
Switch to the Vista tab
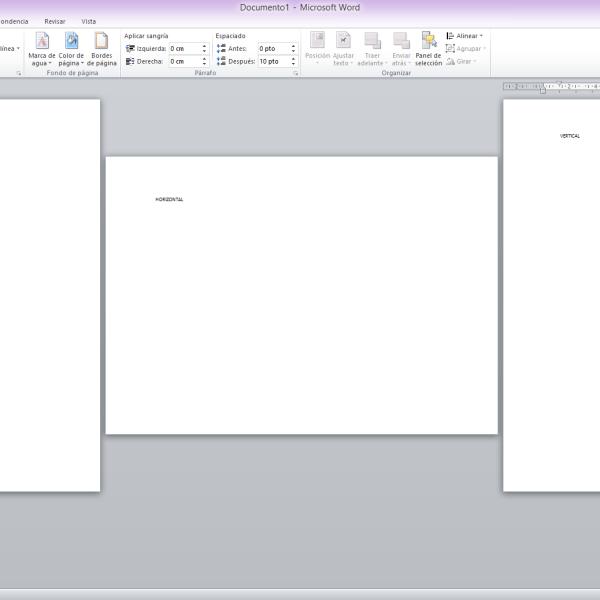(x=88, y=21)
